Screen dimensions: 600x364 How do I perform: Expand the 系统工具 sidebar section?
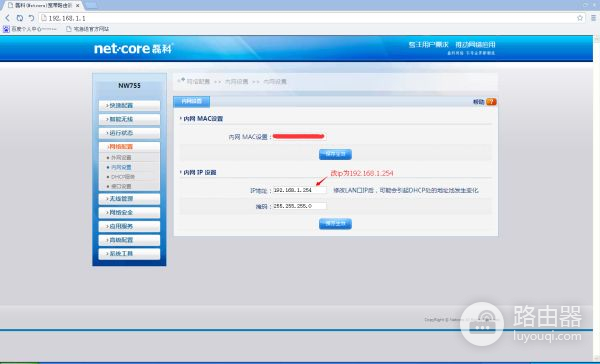tap(129, 254)
